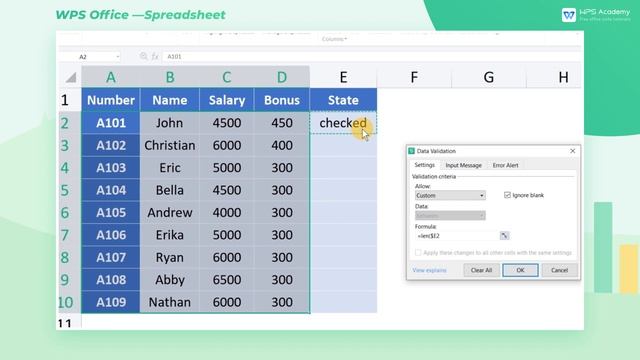
Task: Click the Clear All button
Action: coord(481,270)
